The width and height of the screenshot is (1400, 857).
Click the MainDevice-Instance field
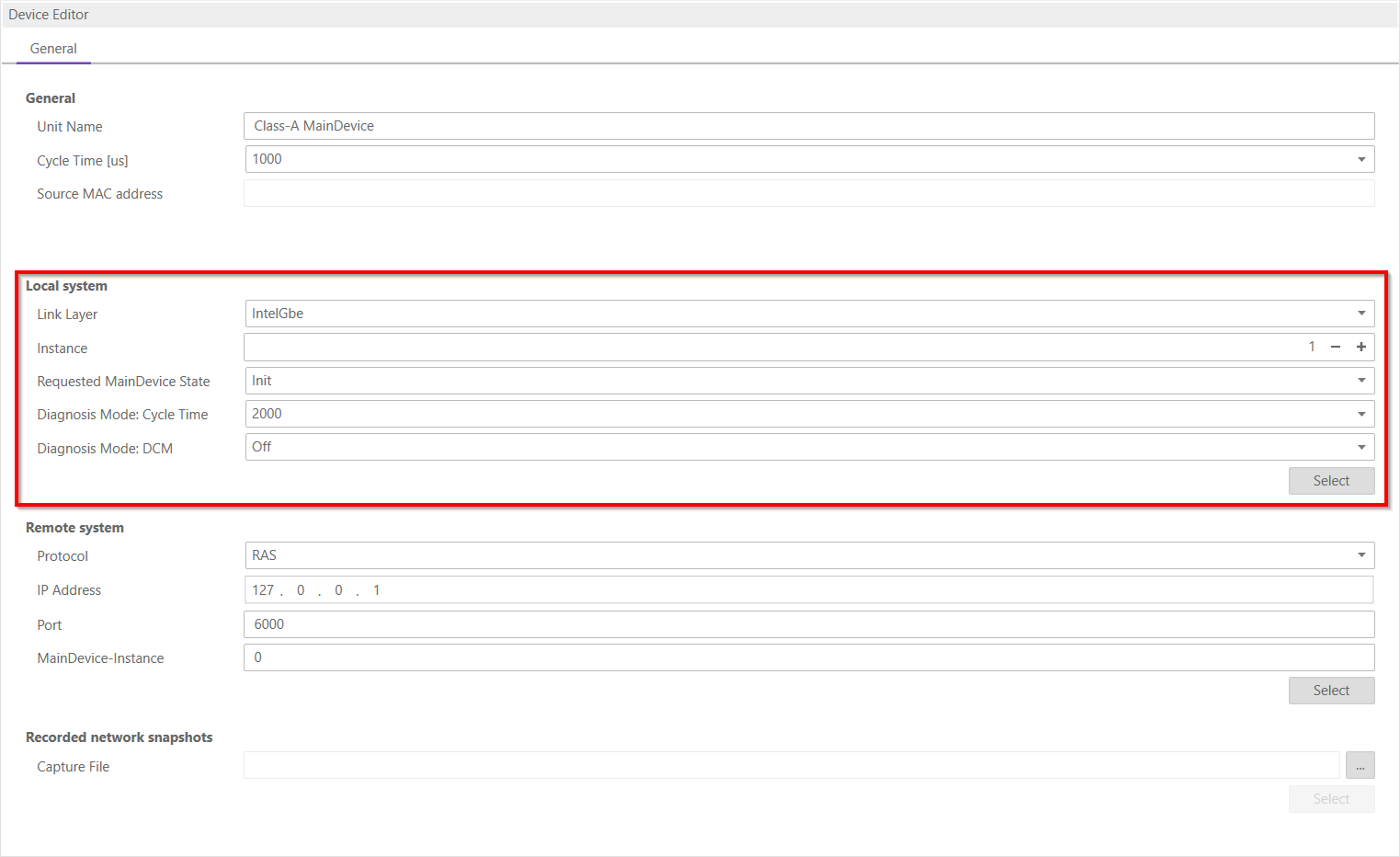coord(808,657)
